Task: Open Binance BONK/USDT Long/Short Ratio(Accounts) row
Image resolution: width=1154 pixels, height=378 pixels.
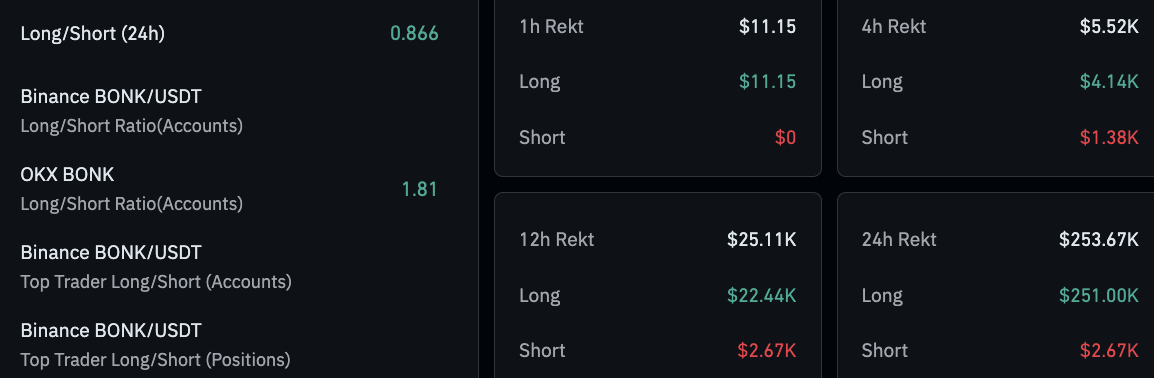Action: [x=230, y=111]
